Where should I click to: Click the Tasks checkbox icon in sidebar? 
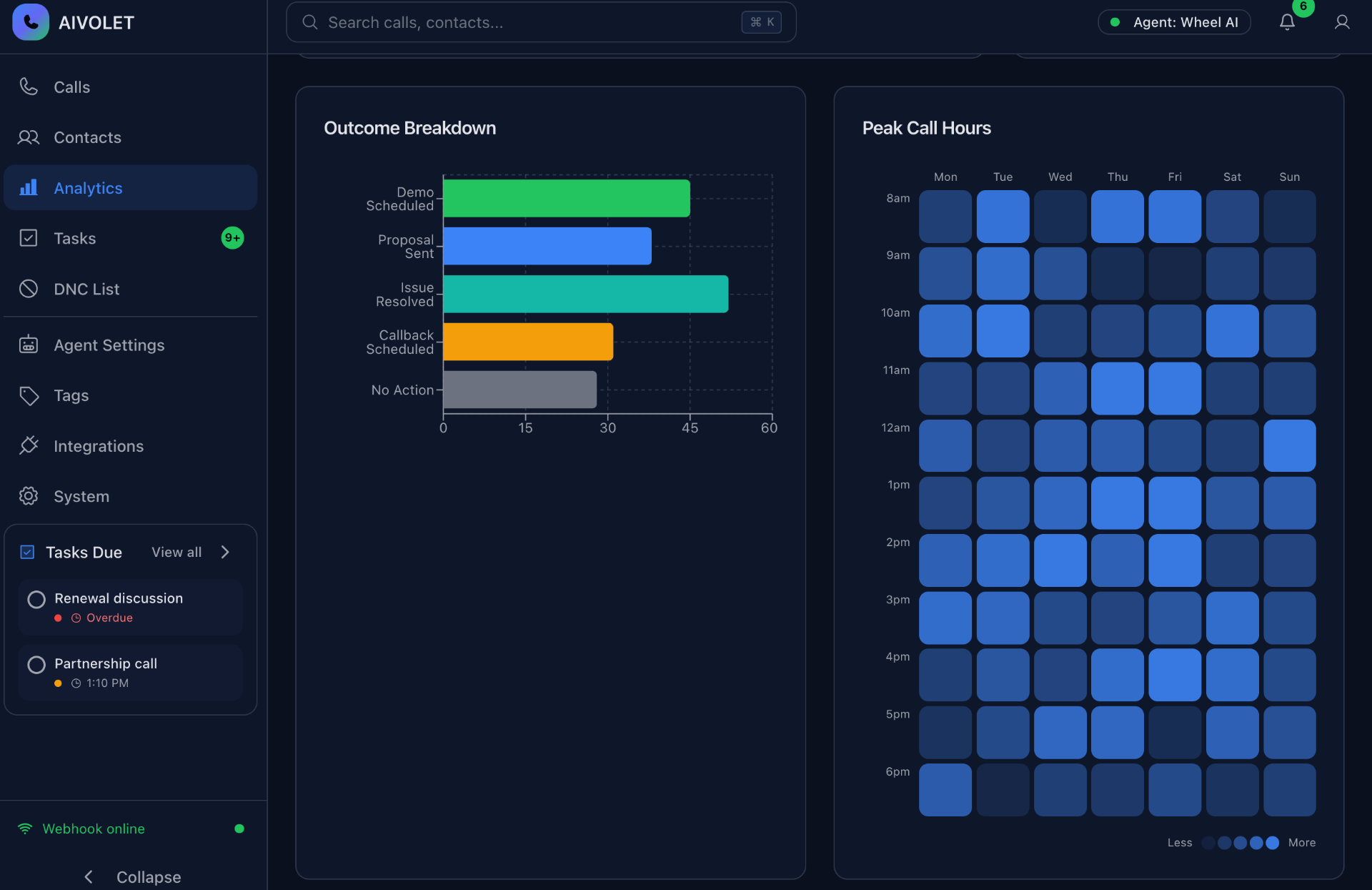[29, 238]
